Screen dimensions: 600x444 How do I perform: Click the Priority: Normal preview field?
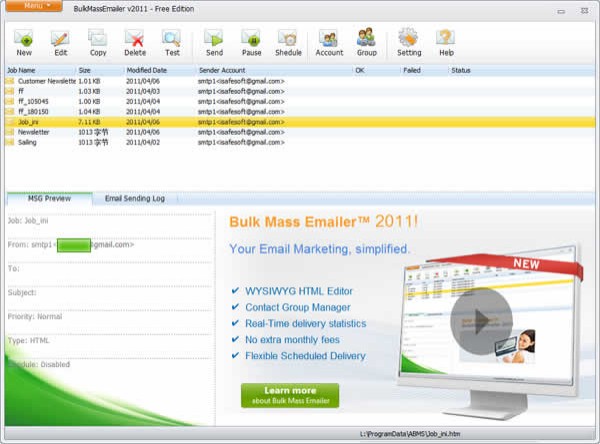coord(35,317)
